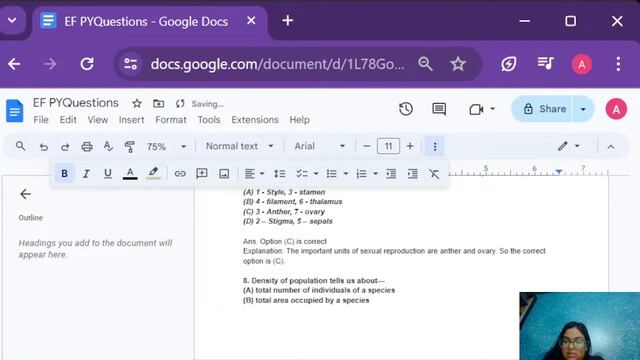Select the EF PYQuestions browser tab

pos(149,22)
